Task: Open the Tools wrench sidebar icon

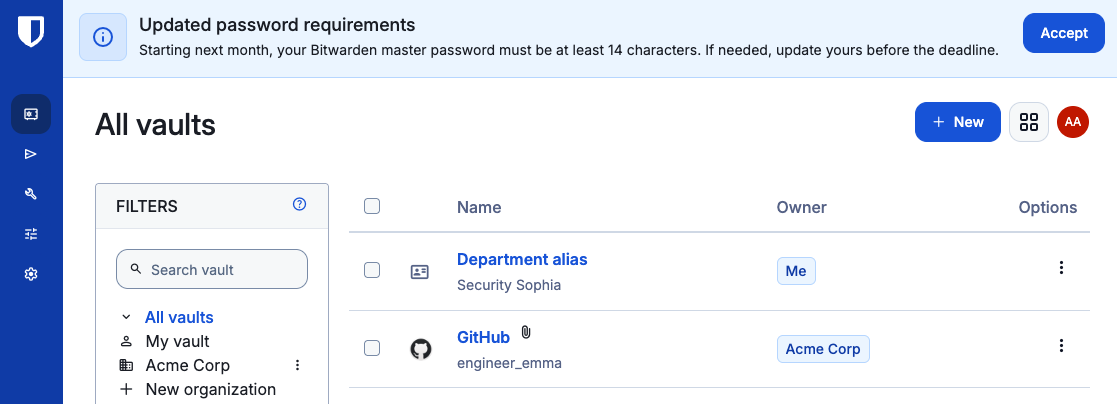Action: coord(31,194)
